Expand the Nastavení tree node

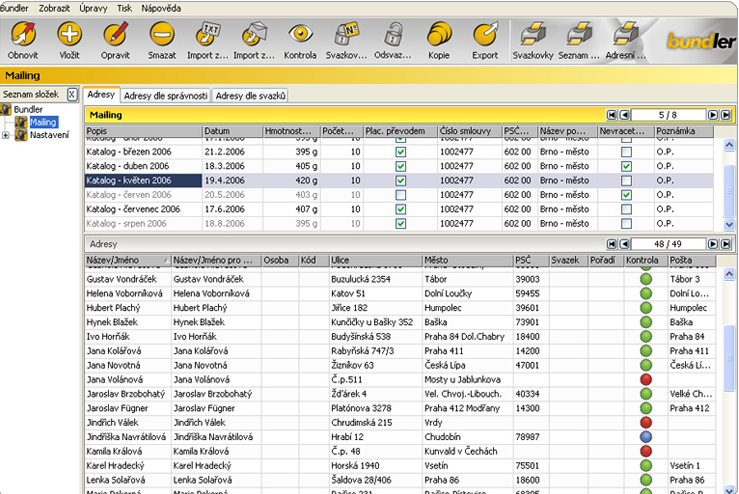[5, 135]
